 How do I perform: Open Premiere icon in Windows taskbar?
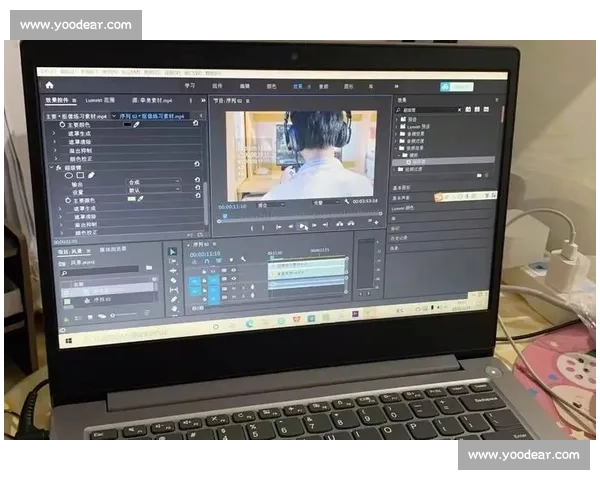(x=355, y=314)
